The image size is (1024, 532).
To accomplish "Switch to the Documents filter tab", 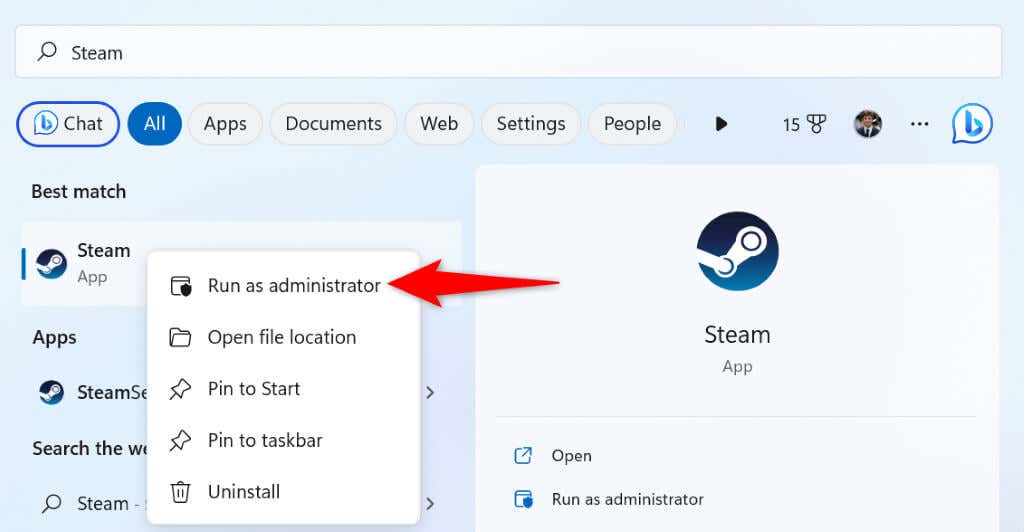I will click(x=333, y=124).
